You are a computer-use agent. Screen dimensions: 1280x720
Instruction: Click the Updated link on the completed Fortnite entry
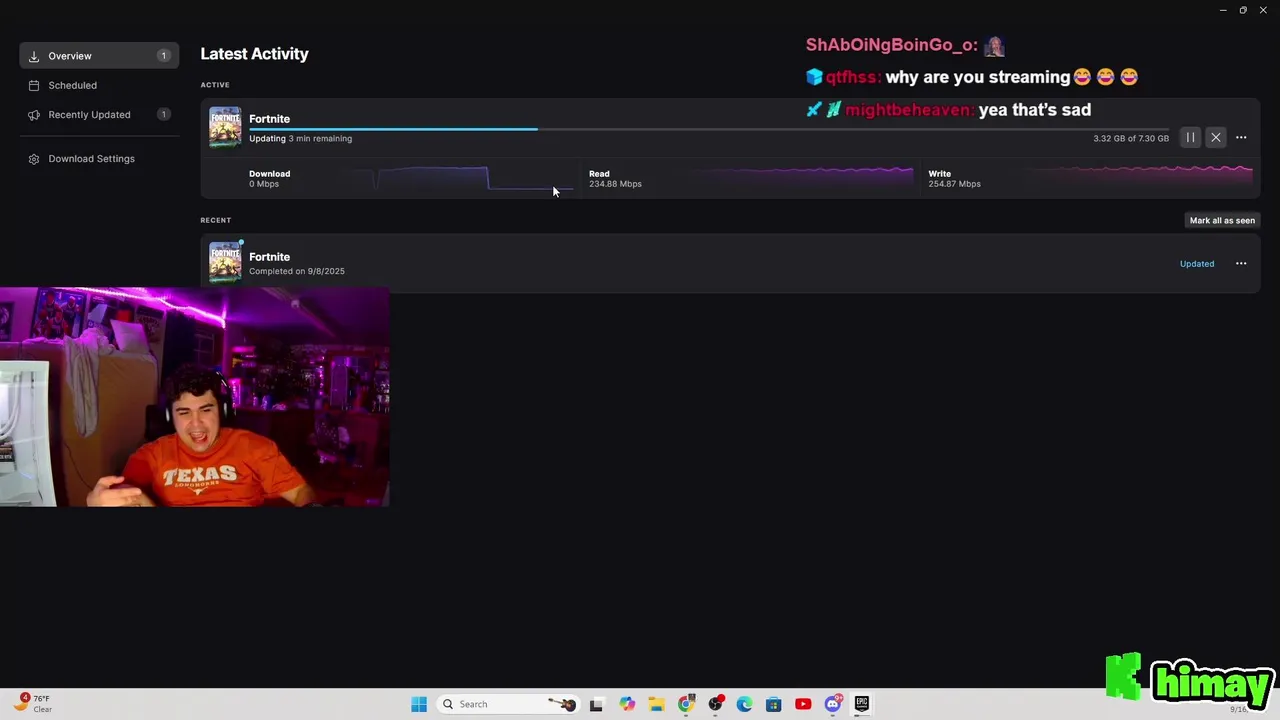click(x=1196, y=264)
